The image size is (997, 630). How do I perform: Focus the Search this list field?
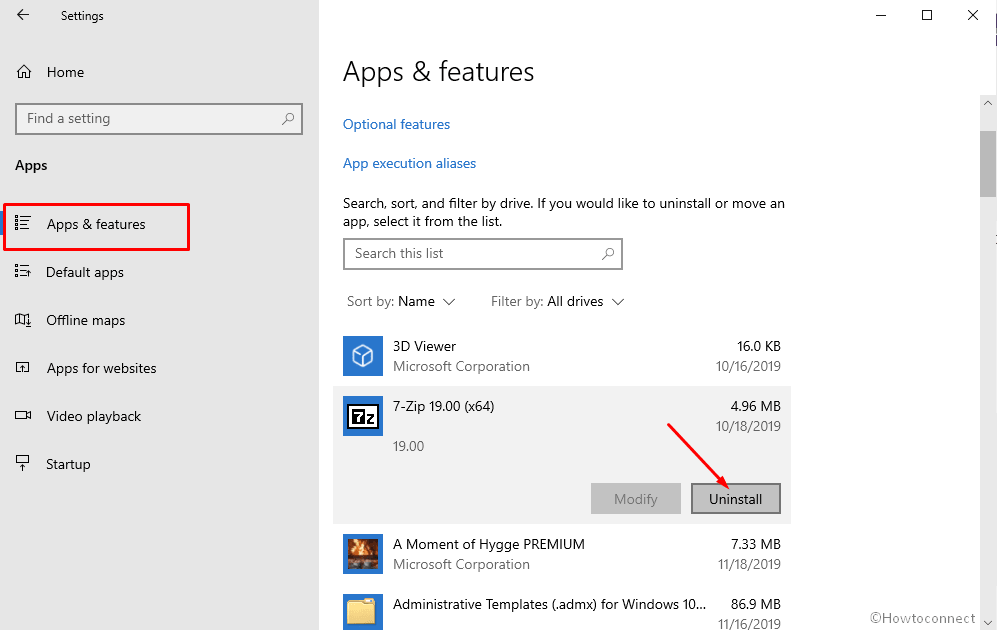click(x=483, y=254)
